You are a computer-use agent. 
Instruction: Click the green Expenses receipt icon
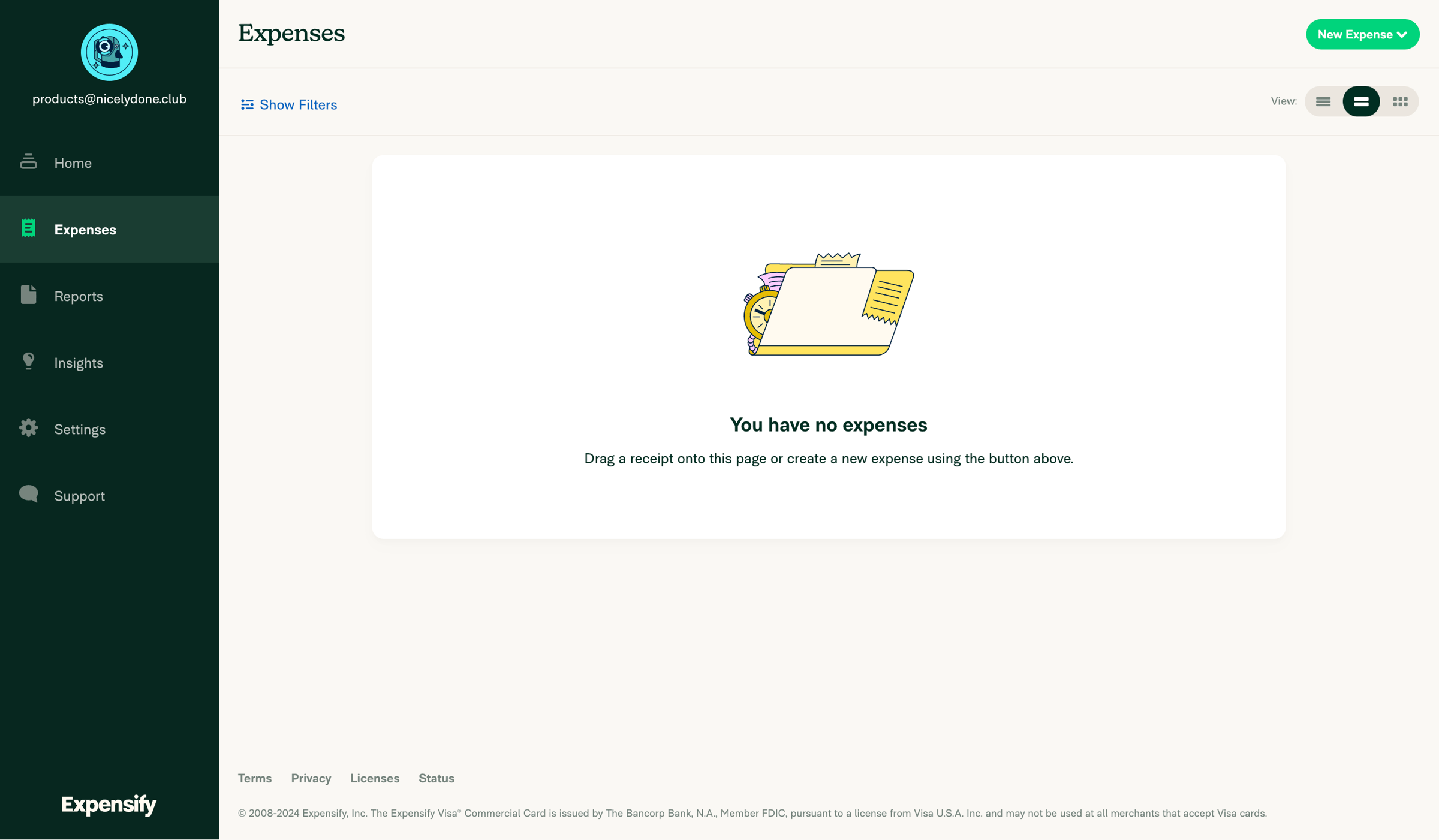(x=28, y=228)
